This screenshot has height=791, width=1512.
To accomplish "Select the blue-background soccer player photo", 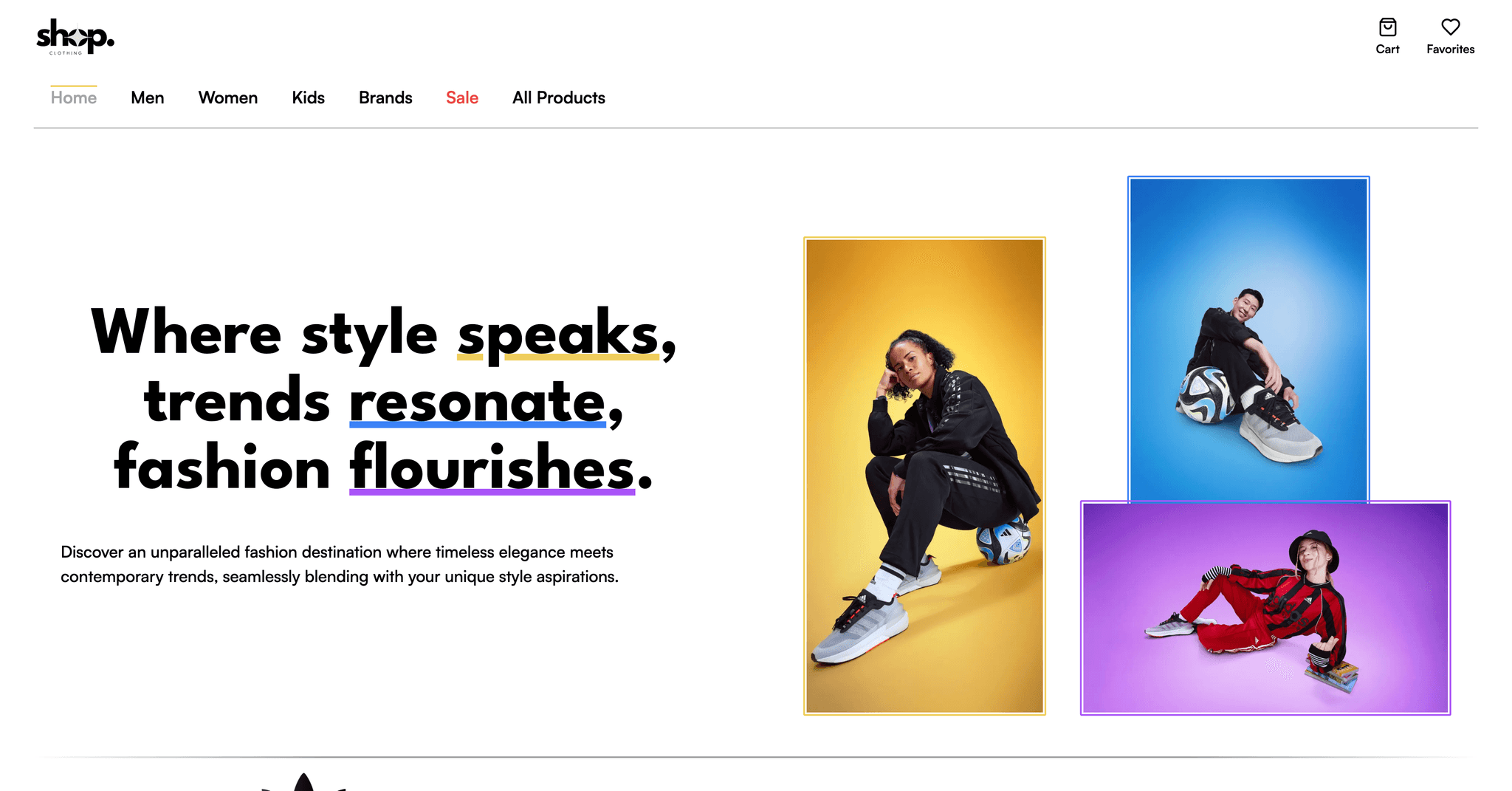I will pos(1248,339).
